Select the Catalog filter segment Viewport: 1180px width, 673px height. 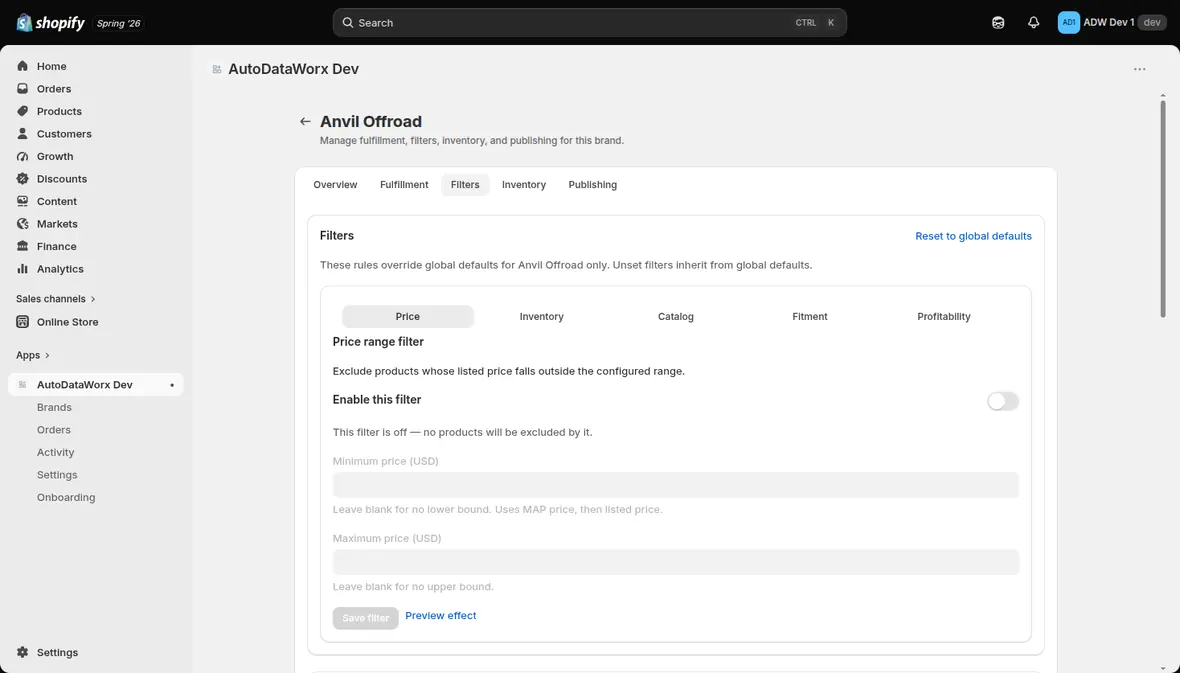676,316
